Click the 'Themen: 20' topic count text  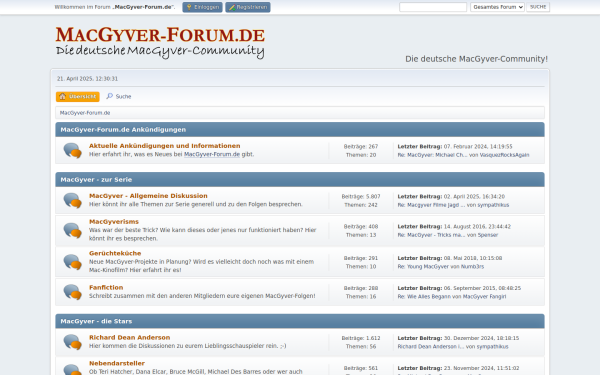[361, 155]
